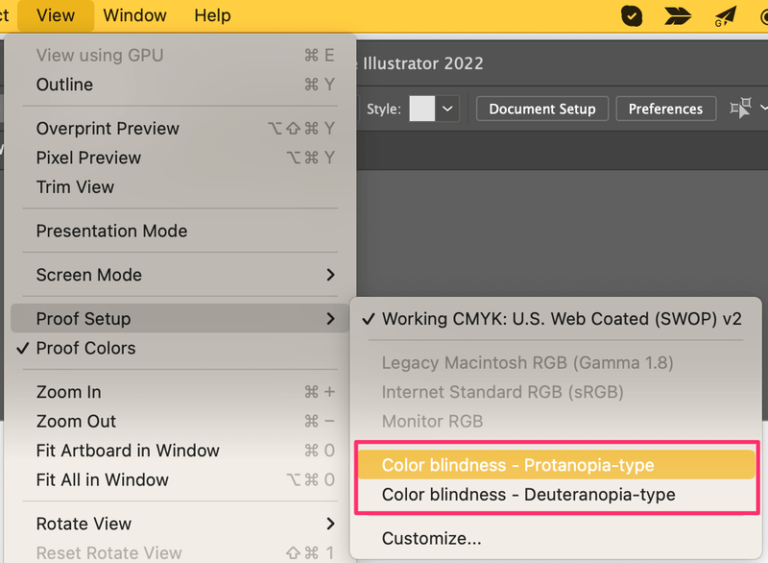Open the Help menu
Image resolution: width=768 pixels, height=563 pixels.
coord(212,15)
